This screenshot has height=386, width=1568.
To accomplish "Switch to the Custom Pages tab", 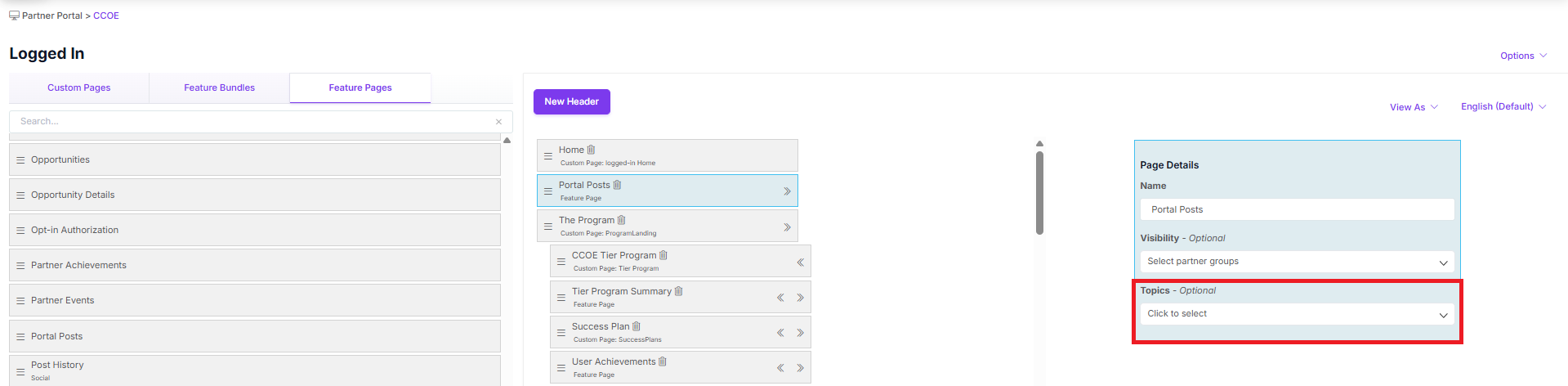I will [x=79, y=88].
